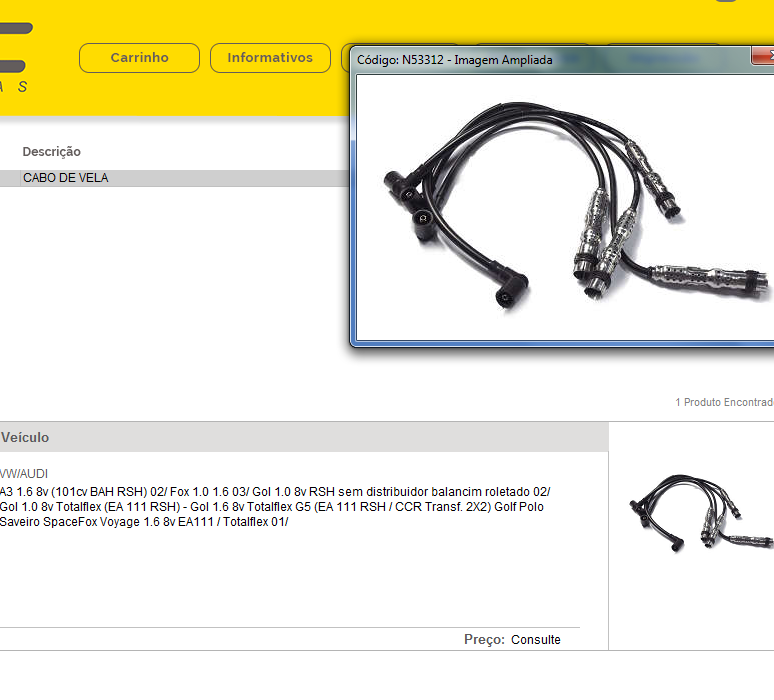Screen dimensions: 774x700
Task: Click the '1 Produto Encontrado' result count
Action: point(724,402)
